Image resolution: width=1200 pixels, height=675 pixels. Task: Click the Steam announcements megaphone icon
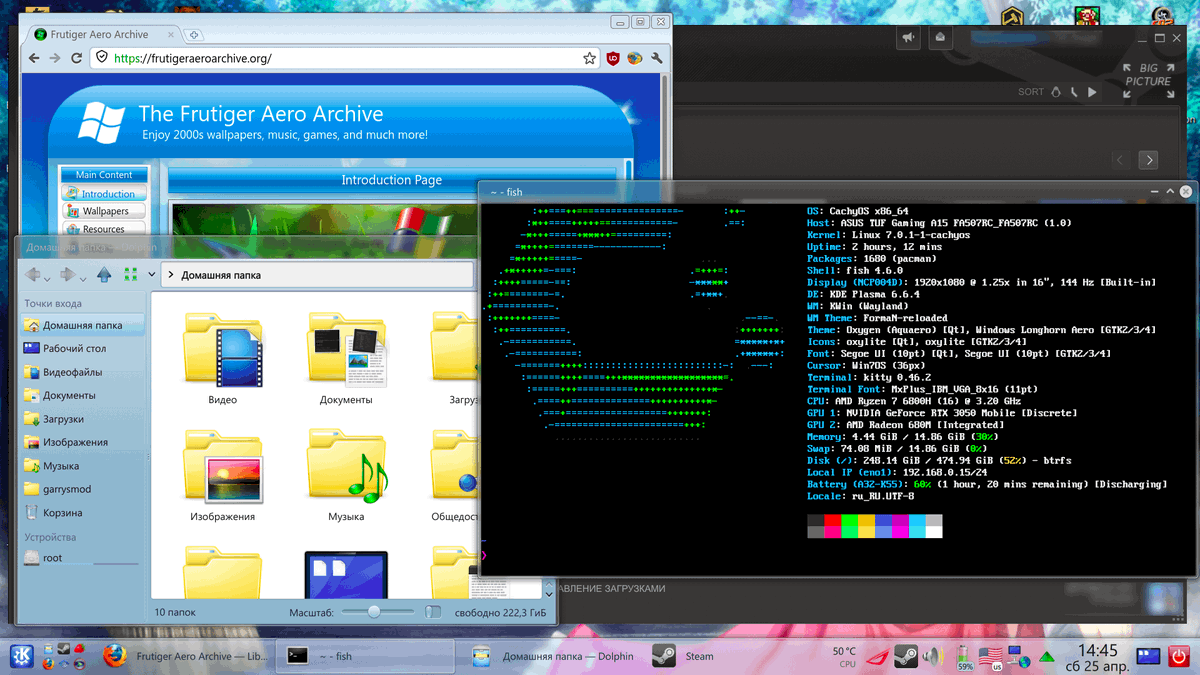pyautogui.click(x=909, y=38)
